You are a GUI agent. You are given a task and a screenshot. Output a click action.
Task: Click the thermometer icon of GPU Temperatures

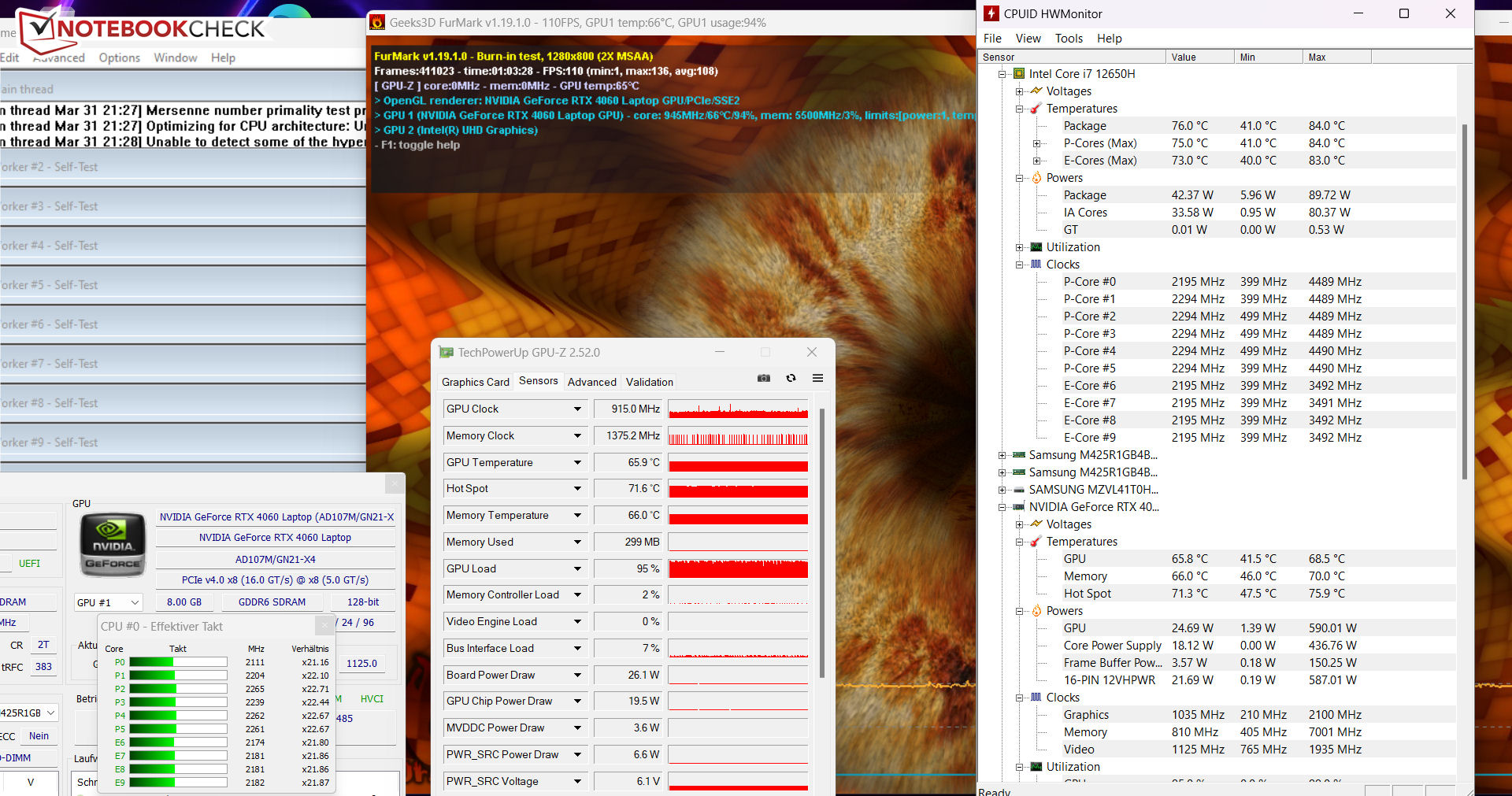point(1036,542)
